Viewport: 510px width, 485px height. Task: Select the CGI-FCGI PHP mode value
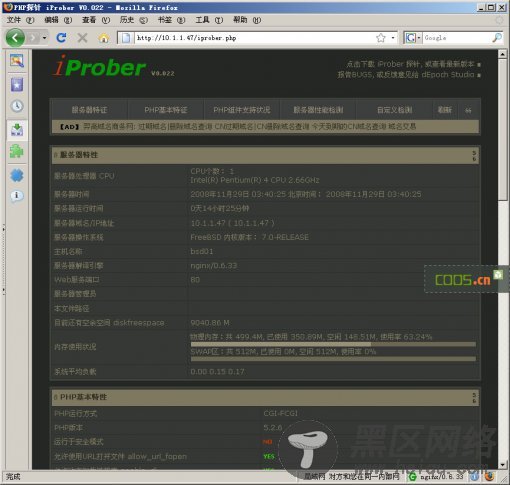point(280,414)
